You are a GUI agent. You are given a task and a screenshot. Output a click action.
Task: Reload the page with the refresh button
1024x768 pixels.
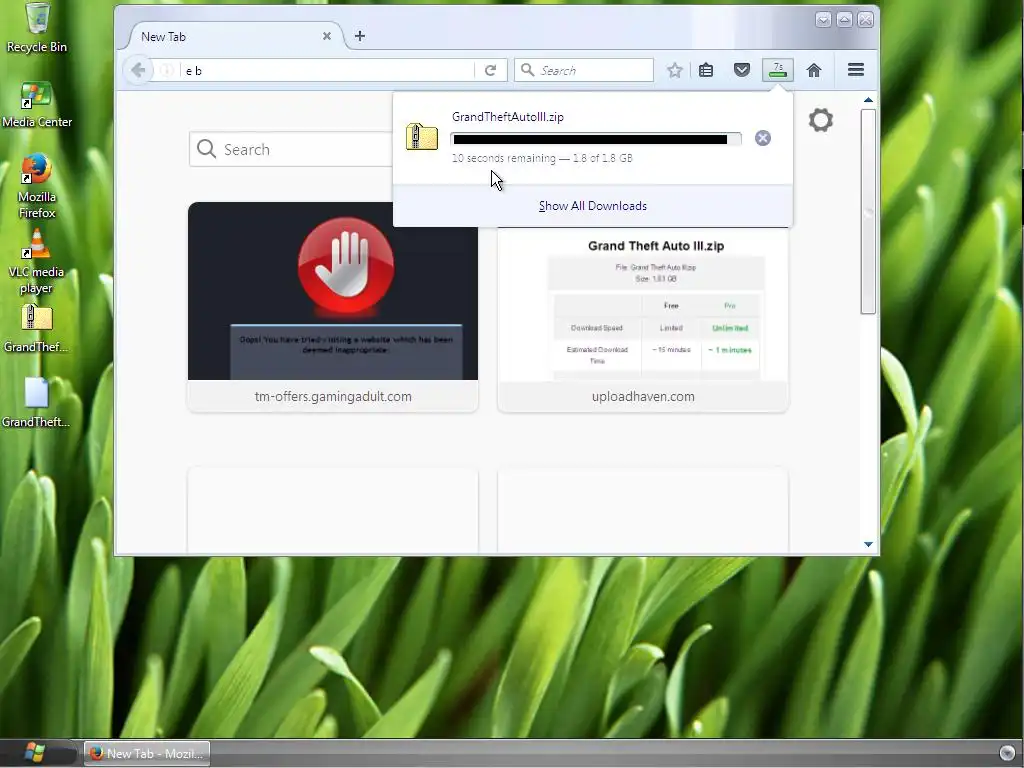(x=490, y=71)
